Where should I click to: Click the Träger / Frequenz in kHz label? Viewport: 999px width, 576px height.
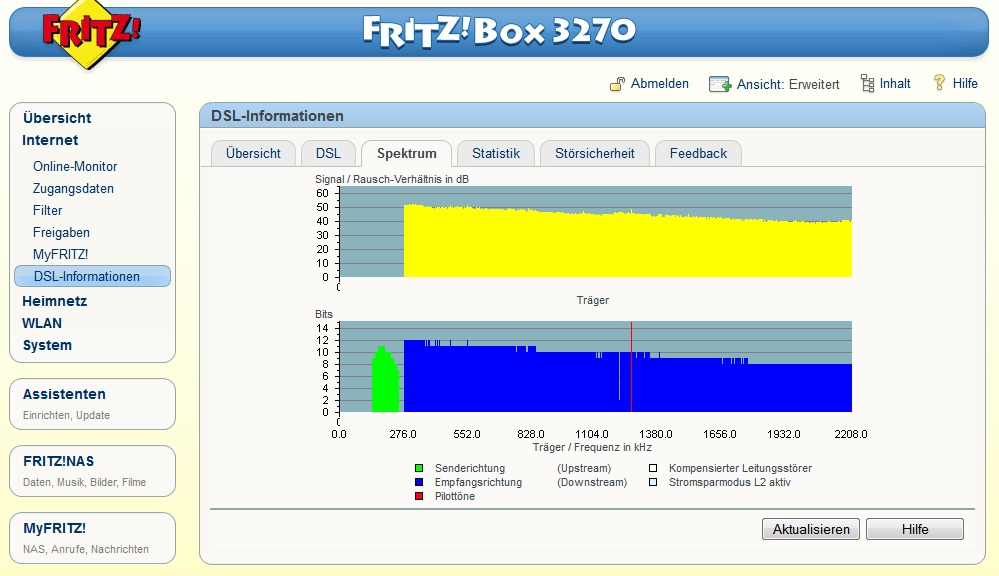[592, 447]
